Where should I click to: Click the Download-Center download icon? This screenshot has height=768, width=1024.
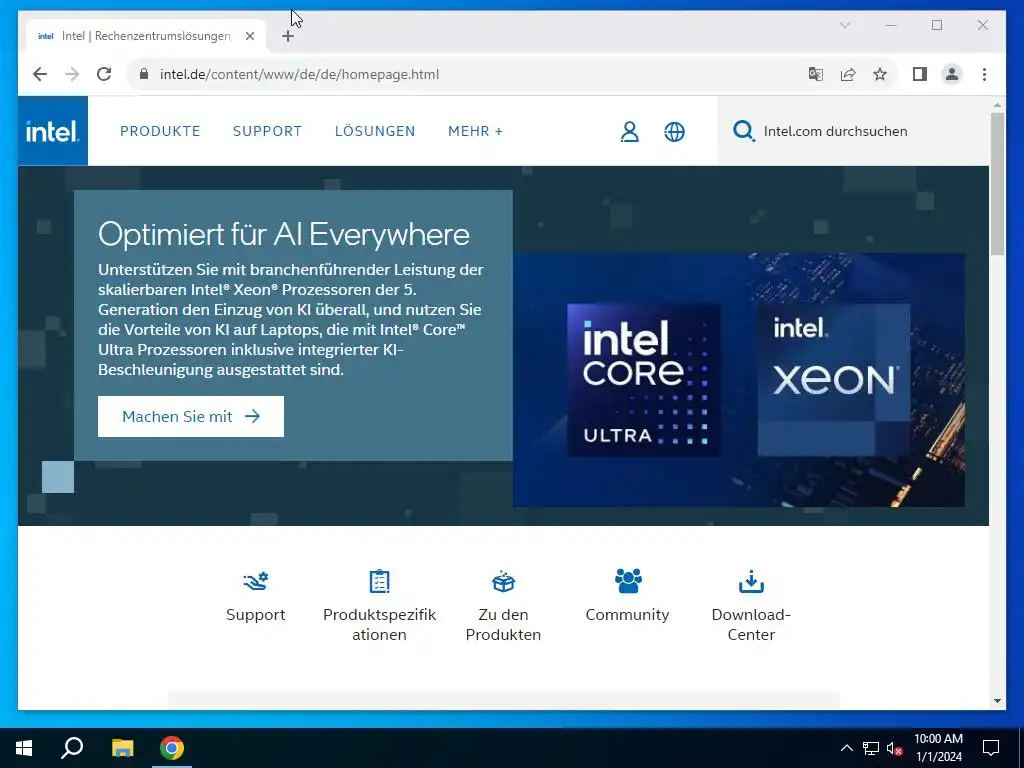tap(751, 581)
